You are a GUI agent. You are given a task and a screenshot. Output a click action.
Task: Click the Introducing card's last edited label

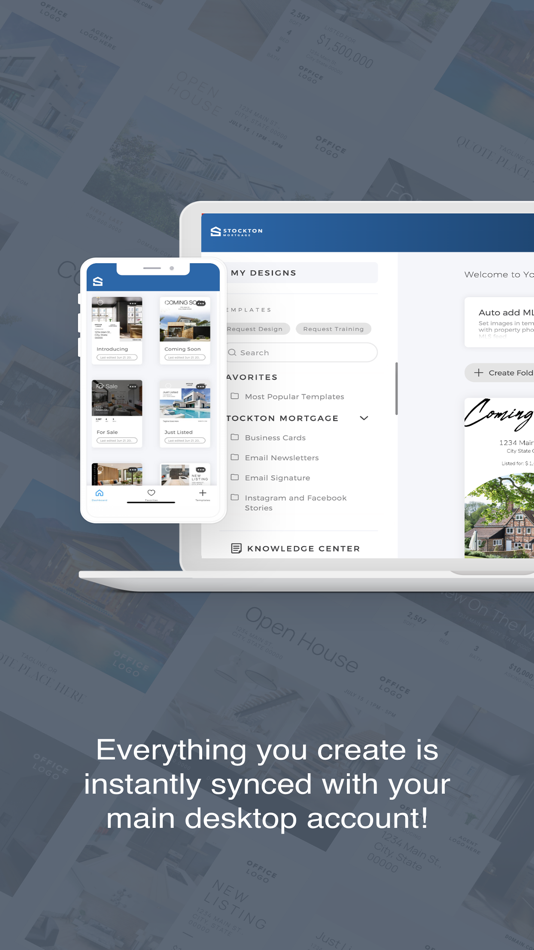(117, 357)
